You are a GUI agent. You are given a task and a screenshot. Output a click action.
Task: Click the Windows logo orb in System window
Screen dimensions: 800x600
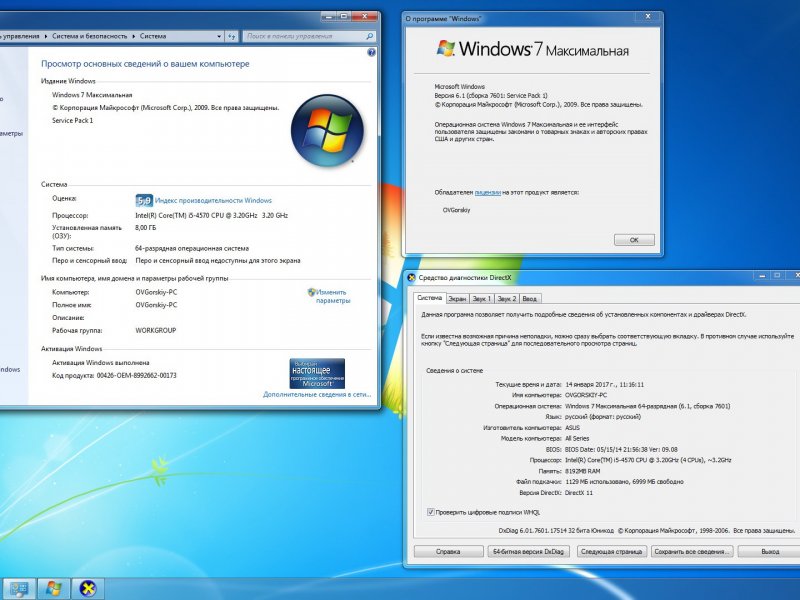click(x=327, y=130)
